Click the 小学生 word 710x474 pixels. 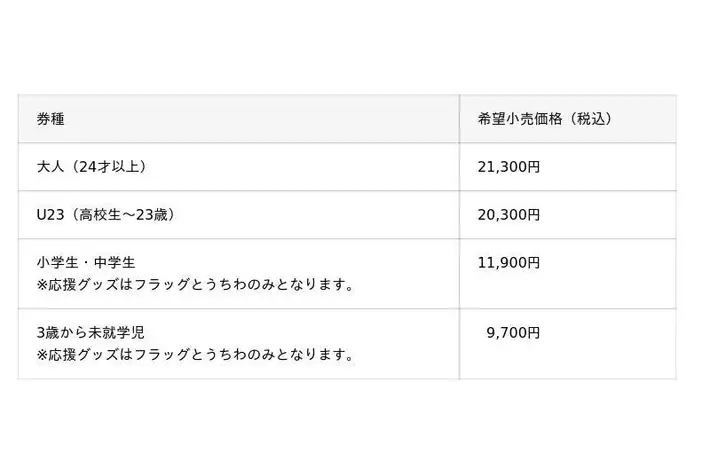click(56, 264)
